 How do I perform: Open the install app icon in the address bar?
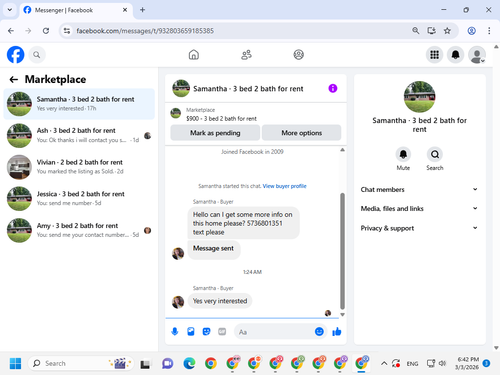point(432,31)
